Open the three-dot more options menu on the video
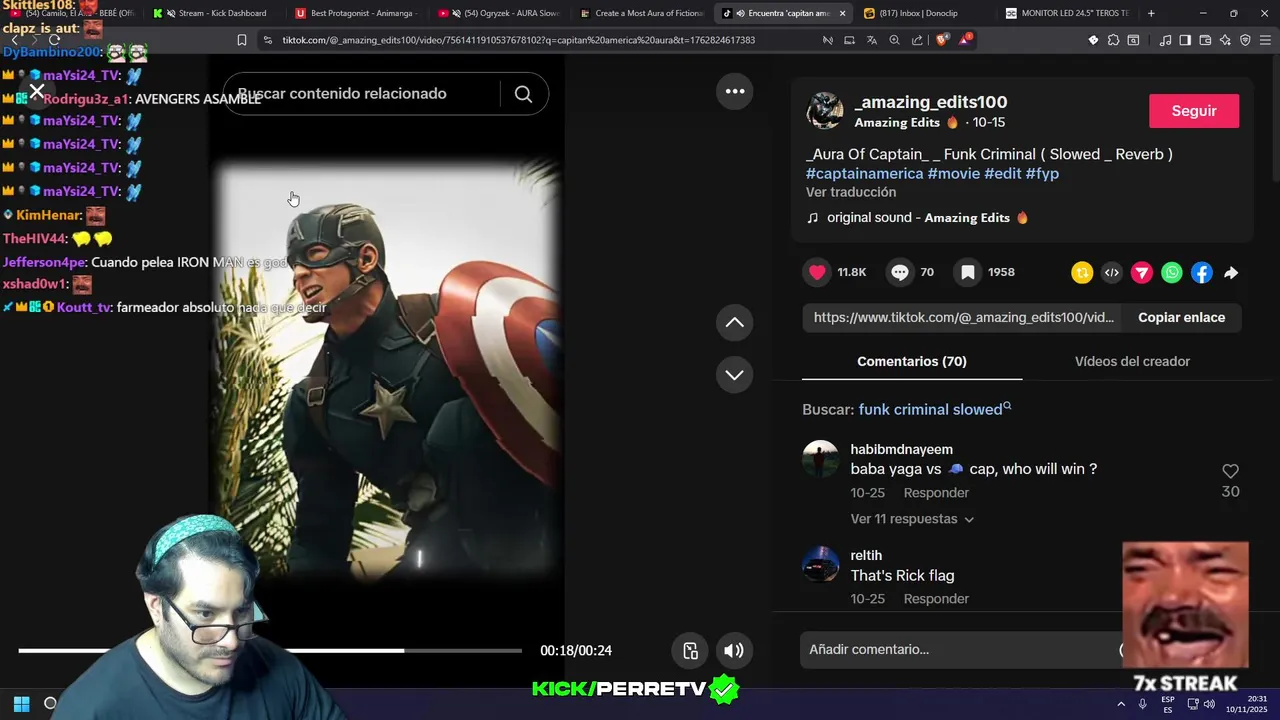 point(735,91)
